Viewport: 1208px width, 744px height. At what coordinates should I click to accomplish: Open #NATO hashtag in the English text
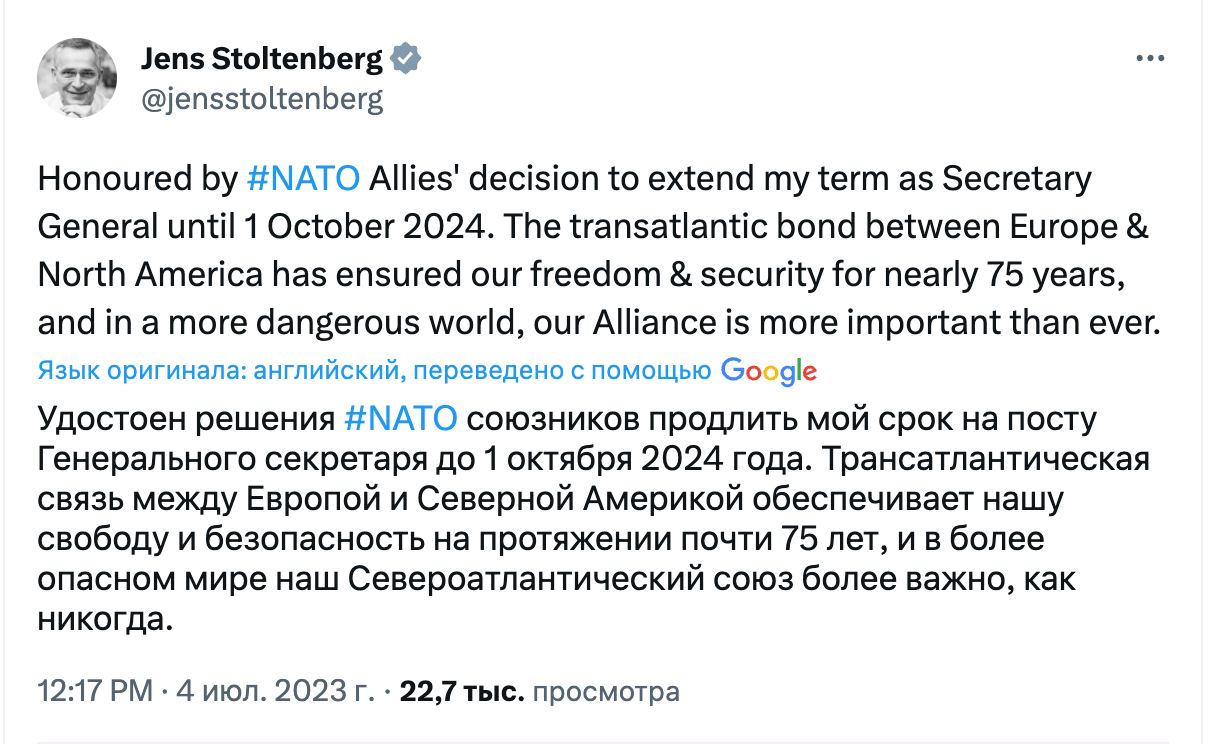pyautogui.click(x=302, y=179)
